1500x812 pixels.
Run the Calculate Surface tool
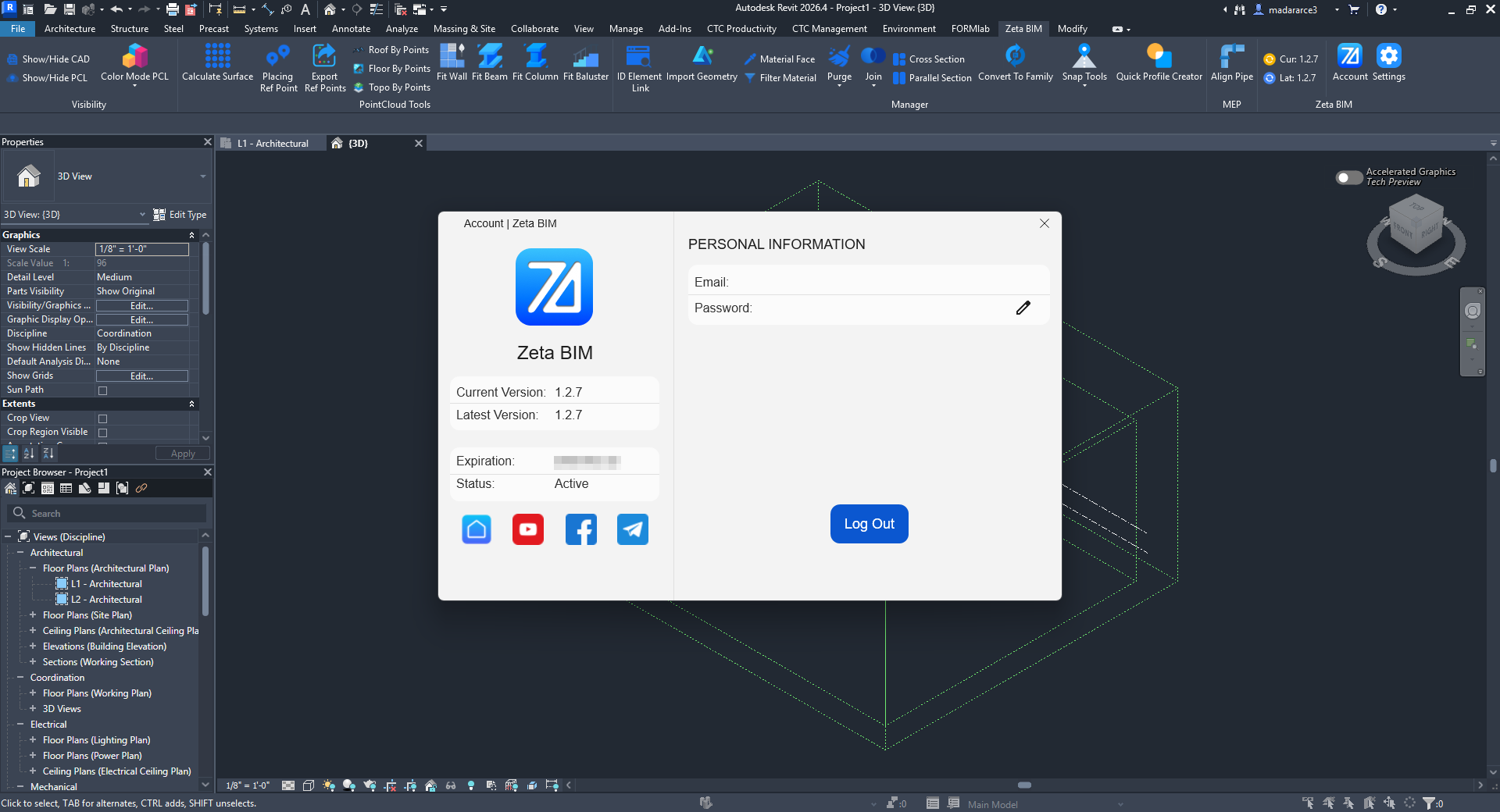(x=217, y=62)
